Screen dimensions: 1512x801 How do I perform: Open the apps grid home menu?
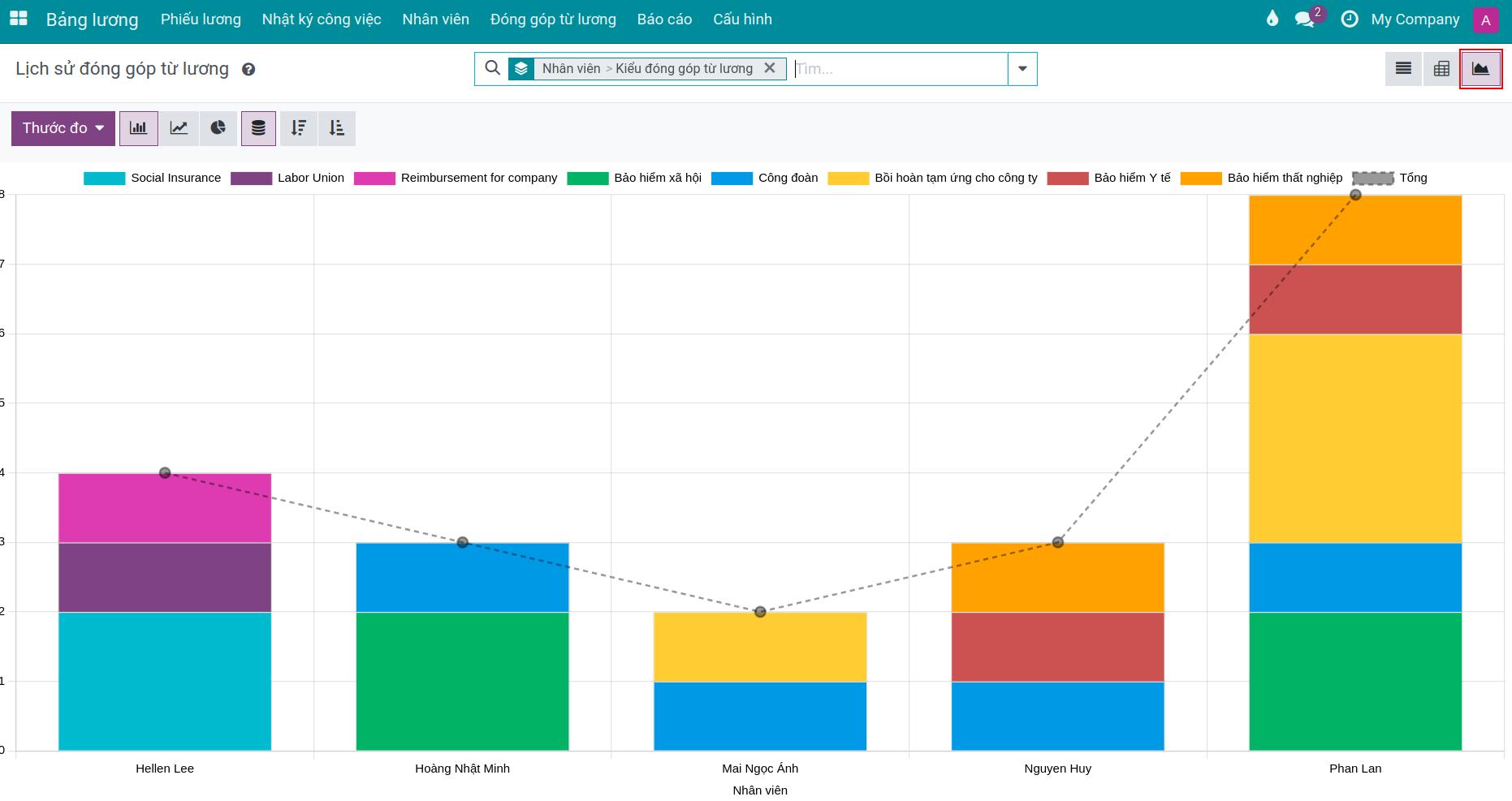18,19
